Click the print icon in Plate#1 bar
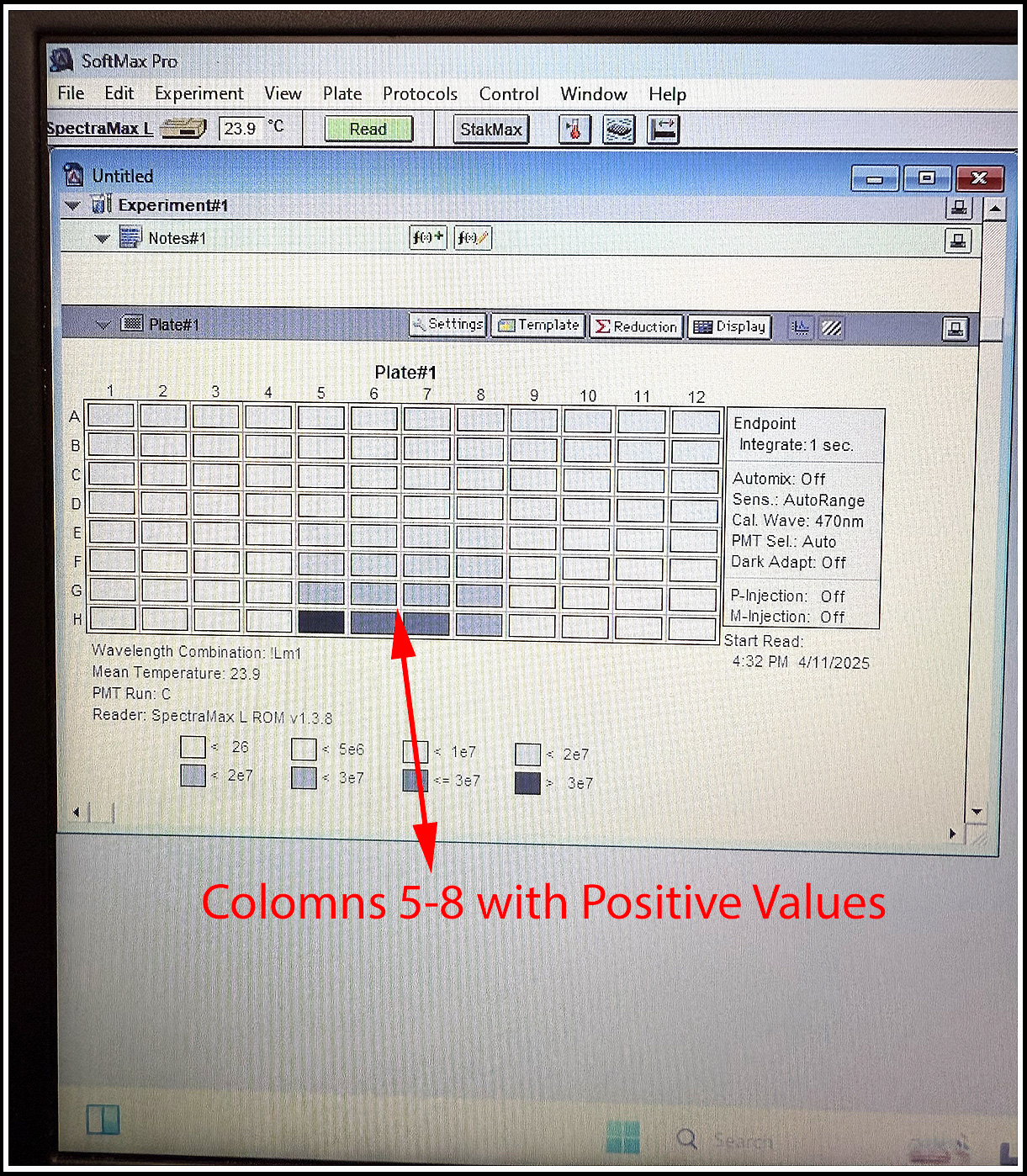This screenshot has height=1176, width=1027. point(956,329)
